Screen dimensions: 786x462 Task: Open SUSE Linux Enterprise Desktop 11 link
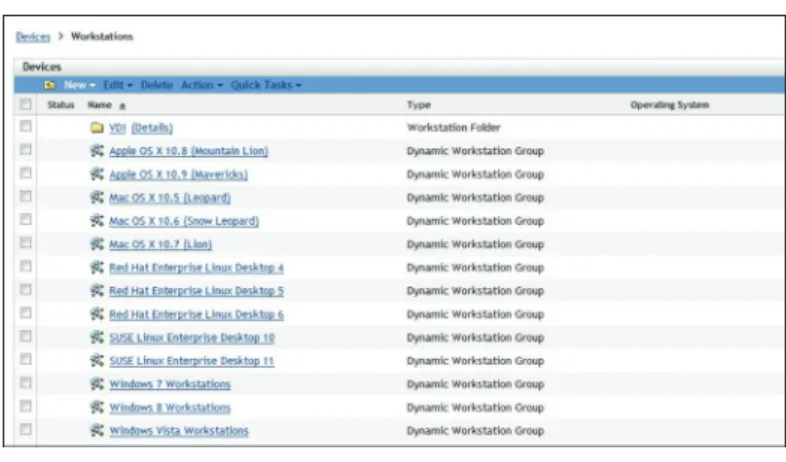(x=191, y=361)
